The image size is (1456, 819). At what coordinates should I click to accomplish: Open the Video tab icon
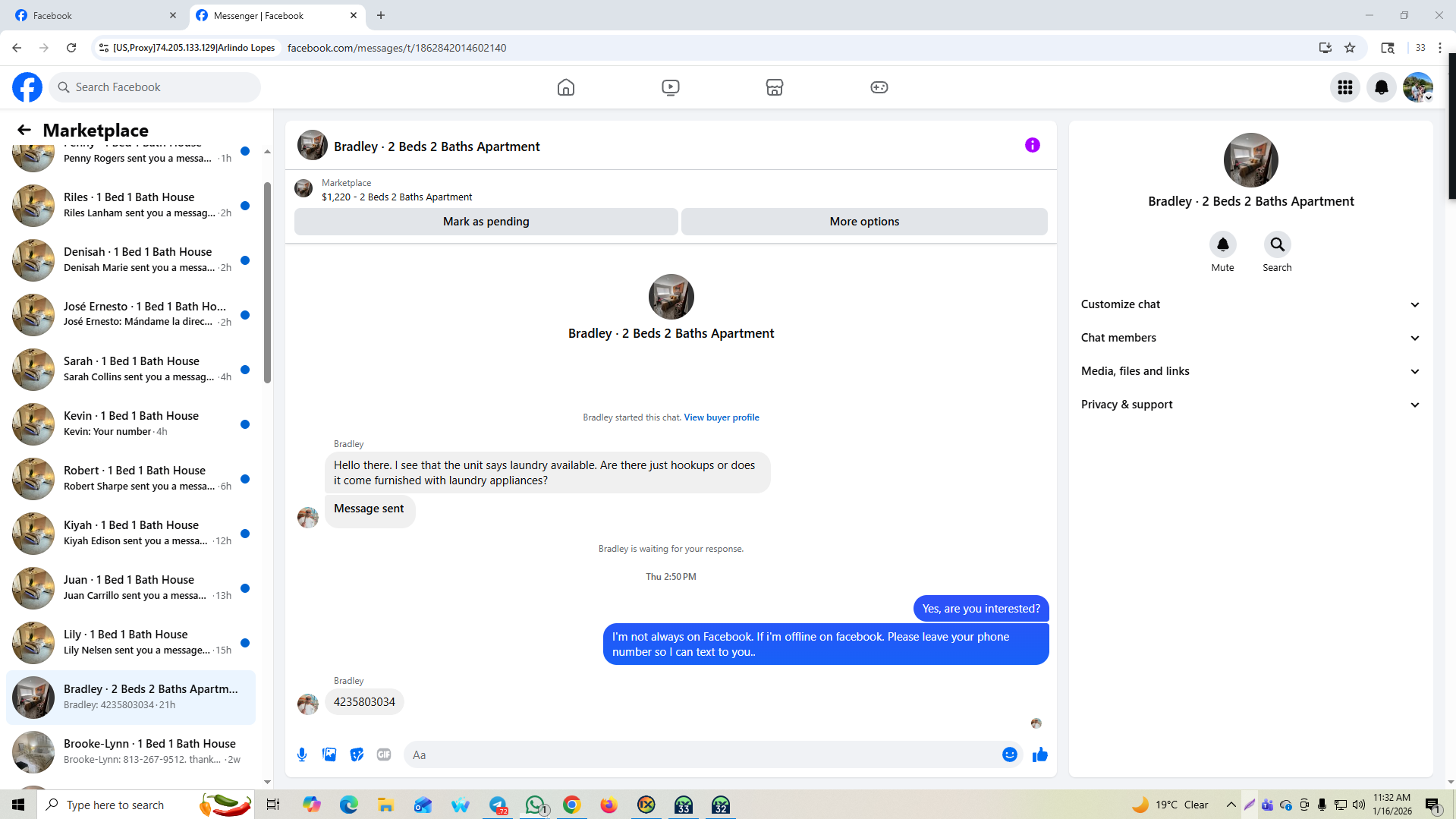[x=670, y=87]
